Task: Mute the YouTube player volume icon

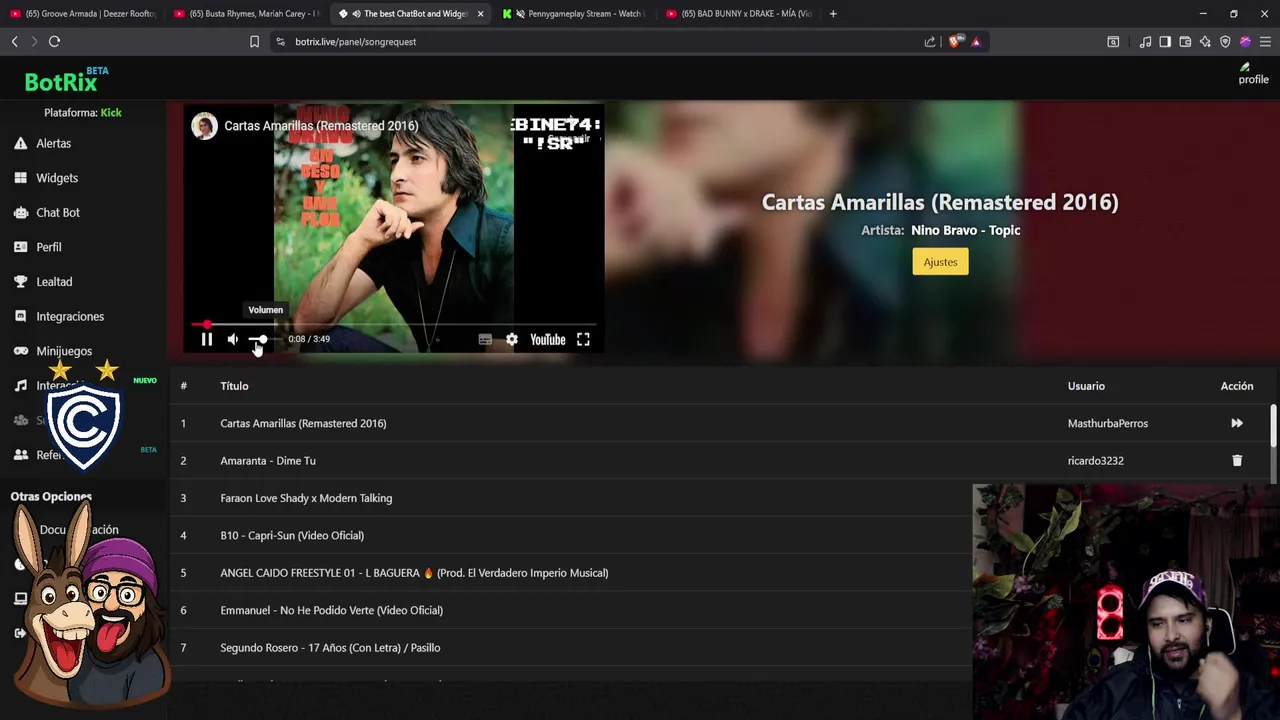Action: coord(232,339)
